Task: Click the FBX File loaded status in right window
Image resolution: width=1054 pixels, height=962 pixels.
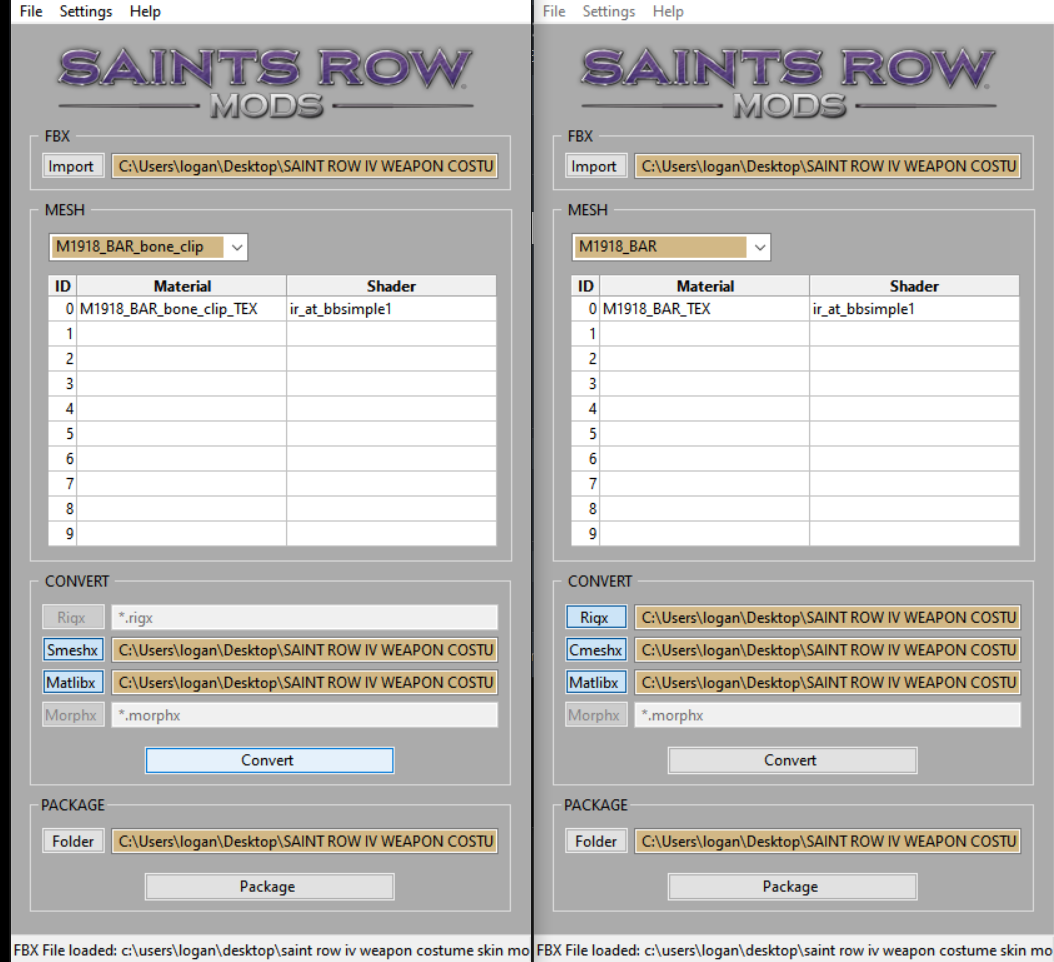Action: (x=795, y=950)
